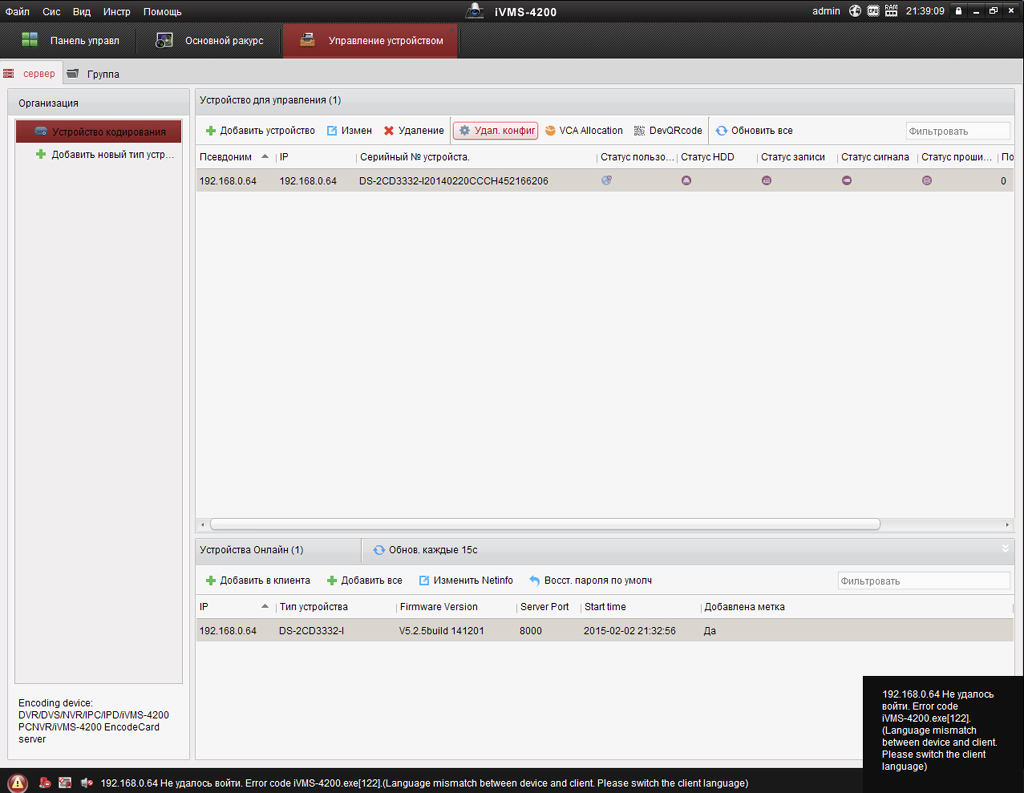The image size is (1024, 793).
Task: Open the Инстр menu
Action: (x=116, y=12)
